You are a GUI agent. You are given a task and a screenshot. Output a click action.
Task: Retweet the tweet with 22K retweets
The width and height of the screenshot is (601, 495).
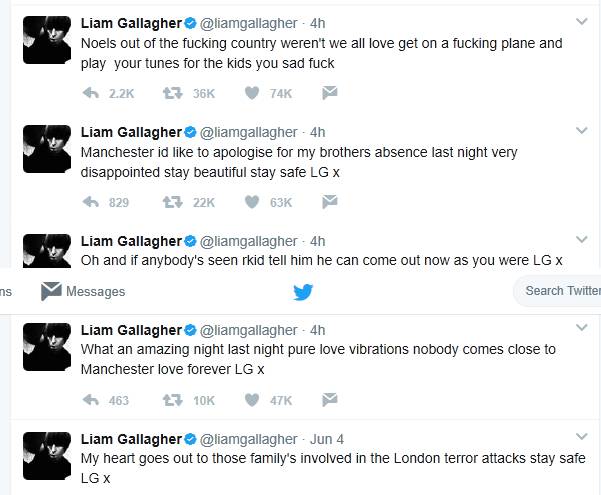pos(171,202)
